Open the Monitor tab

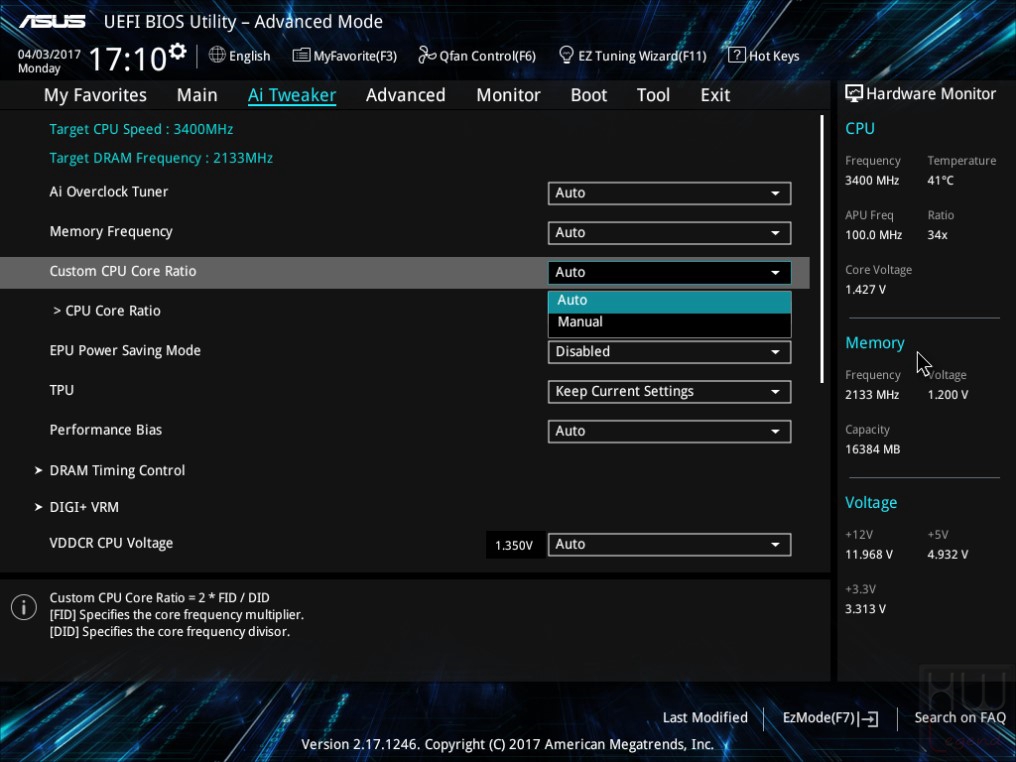pyautogui.click(x=508, y=95)
